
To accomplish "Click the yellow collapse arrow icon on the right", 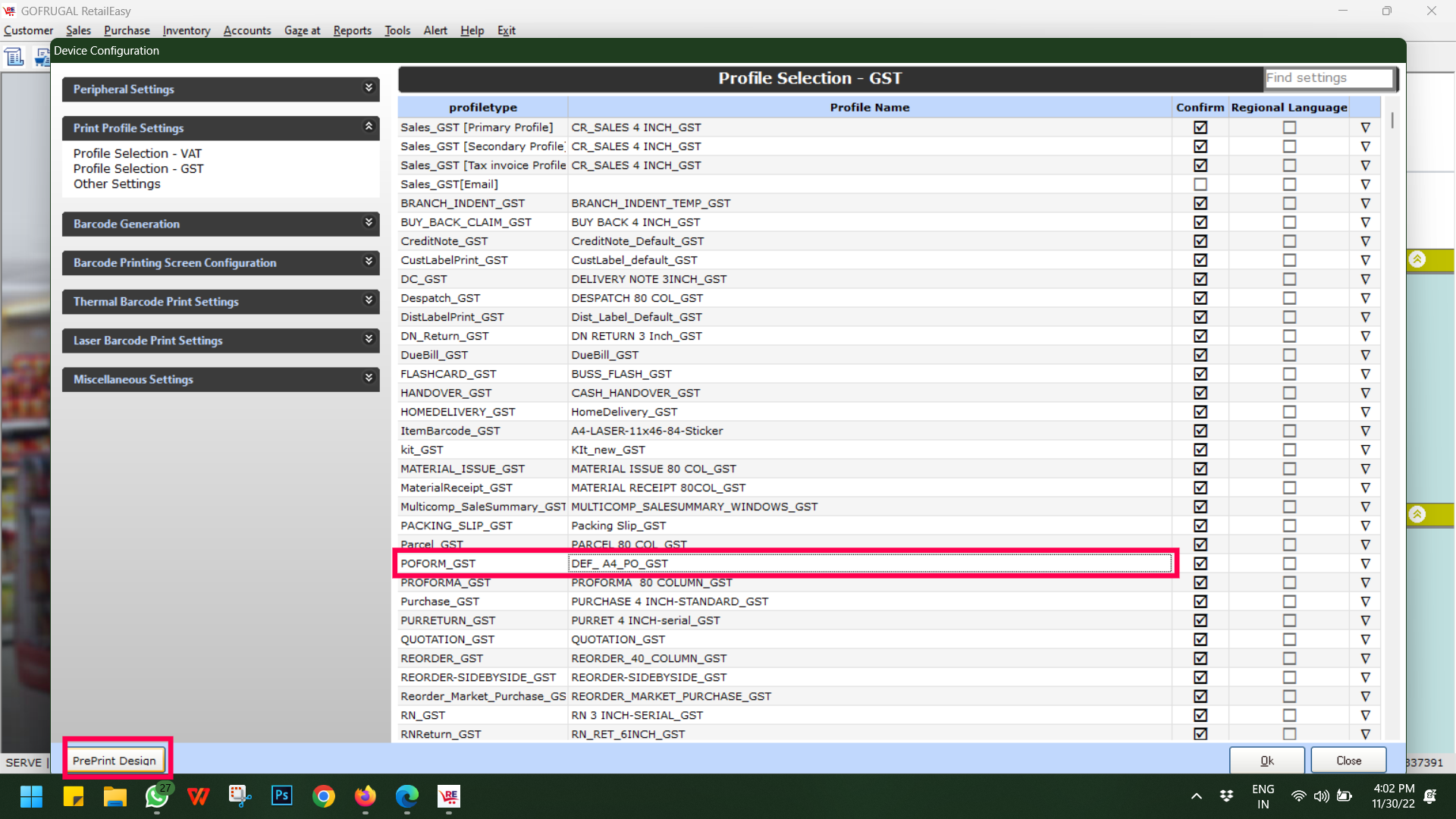I will [1417, 260].
